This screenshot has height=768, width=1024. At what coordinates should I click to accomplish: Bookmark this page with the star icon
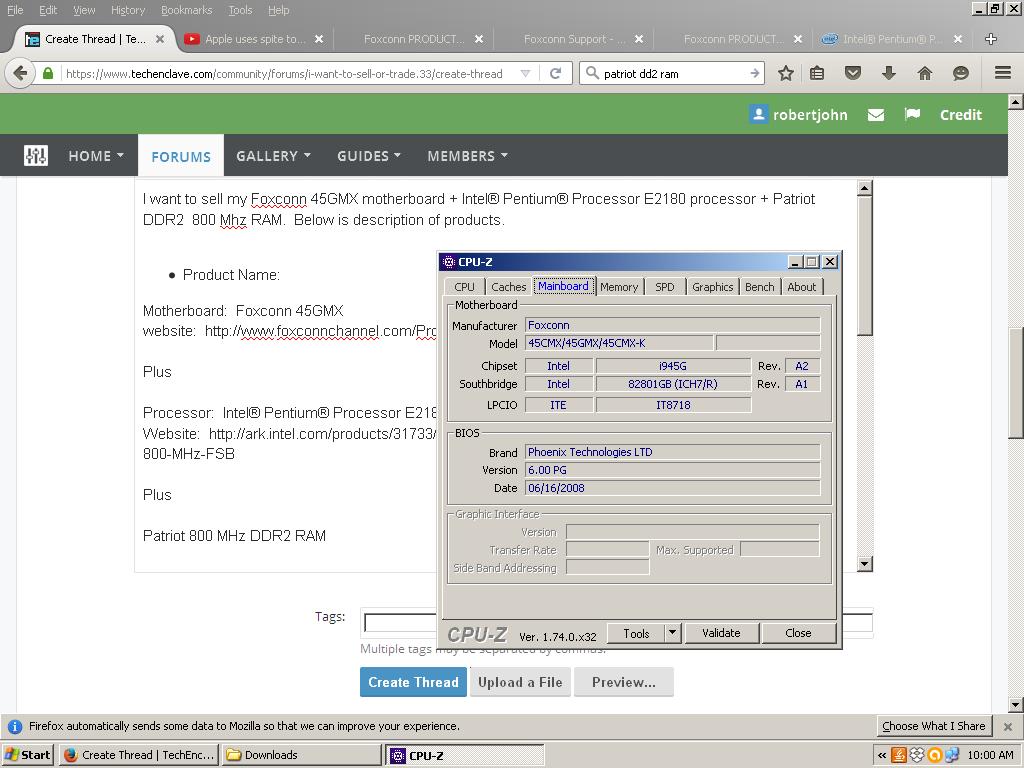click(x=786, y=73)
